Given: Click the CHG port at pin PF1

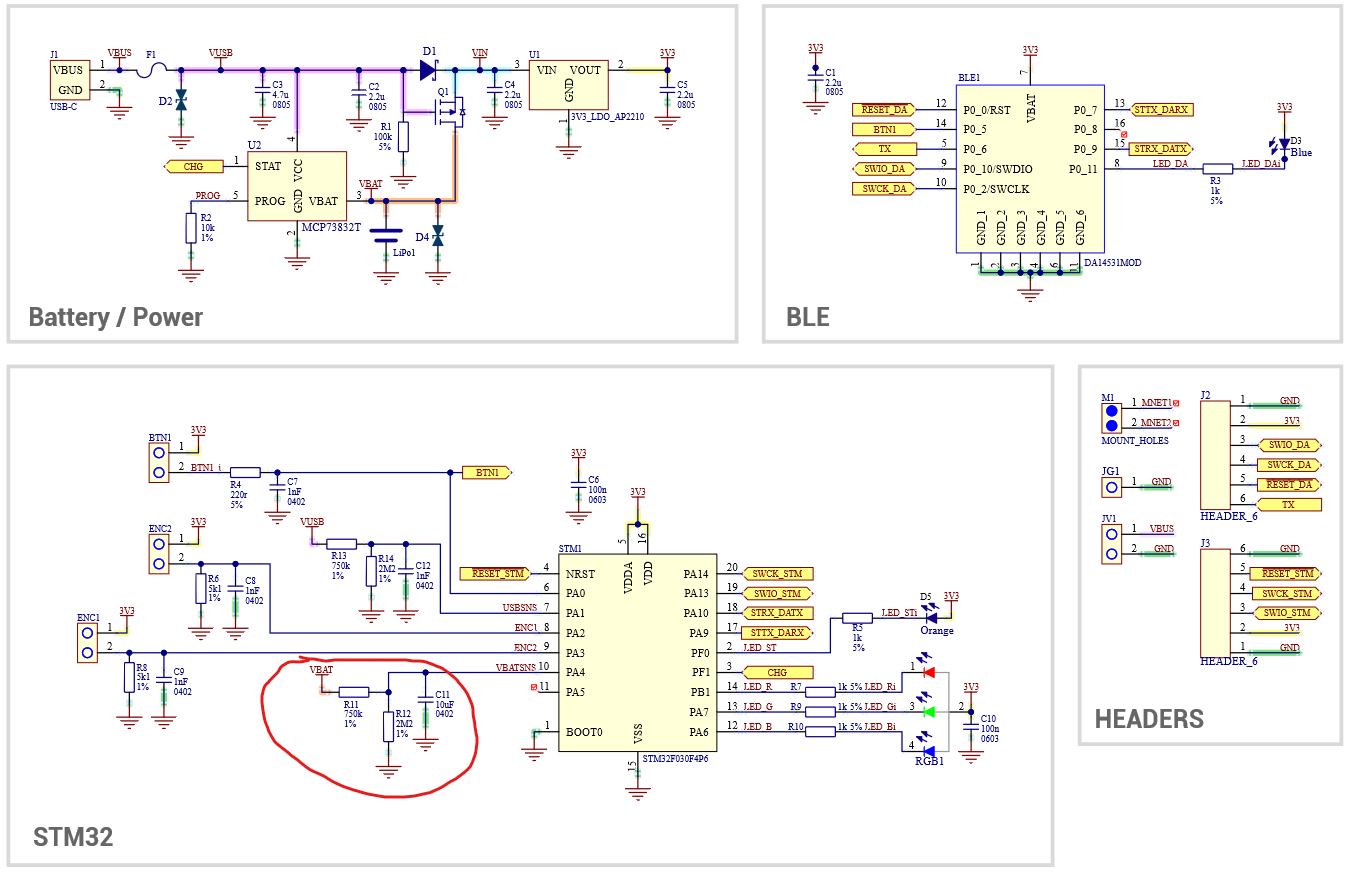Looking at the screenshot, I should click(776, 672).
